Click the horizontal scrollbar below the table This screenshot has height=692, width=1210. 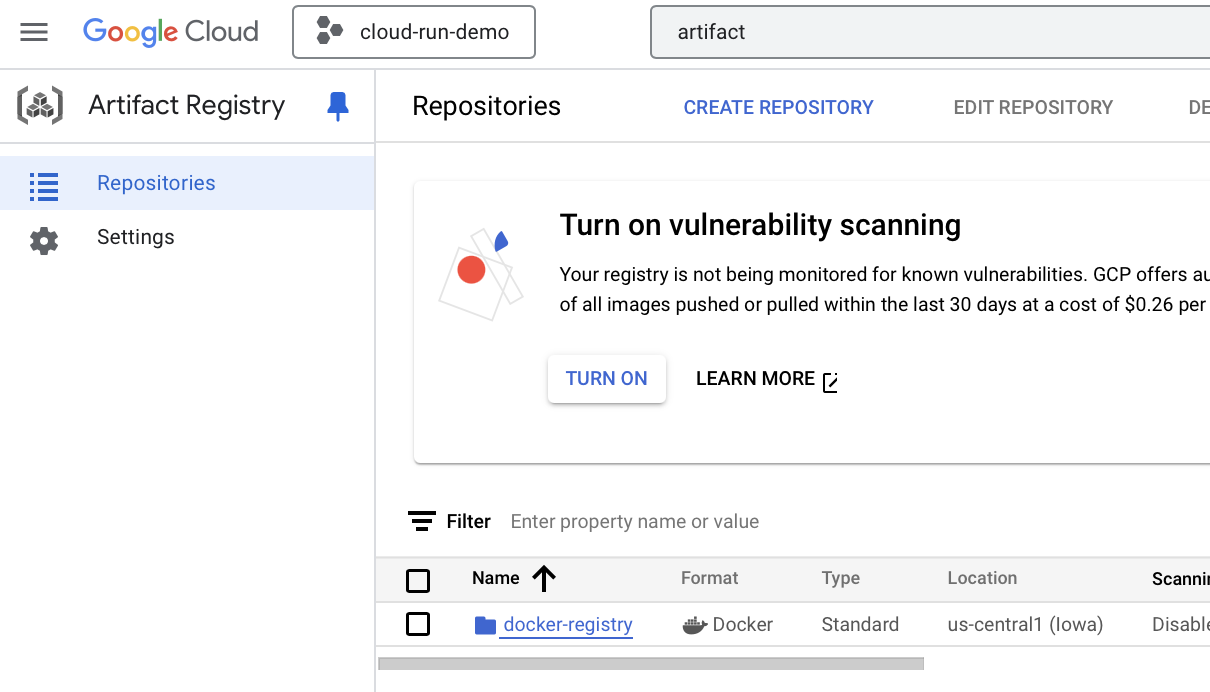(x=651, y=663)
